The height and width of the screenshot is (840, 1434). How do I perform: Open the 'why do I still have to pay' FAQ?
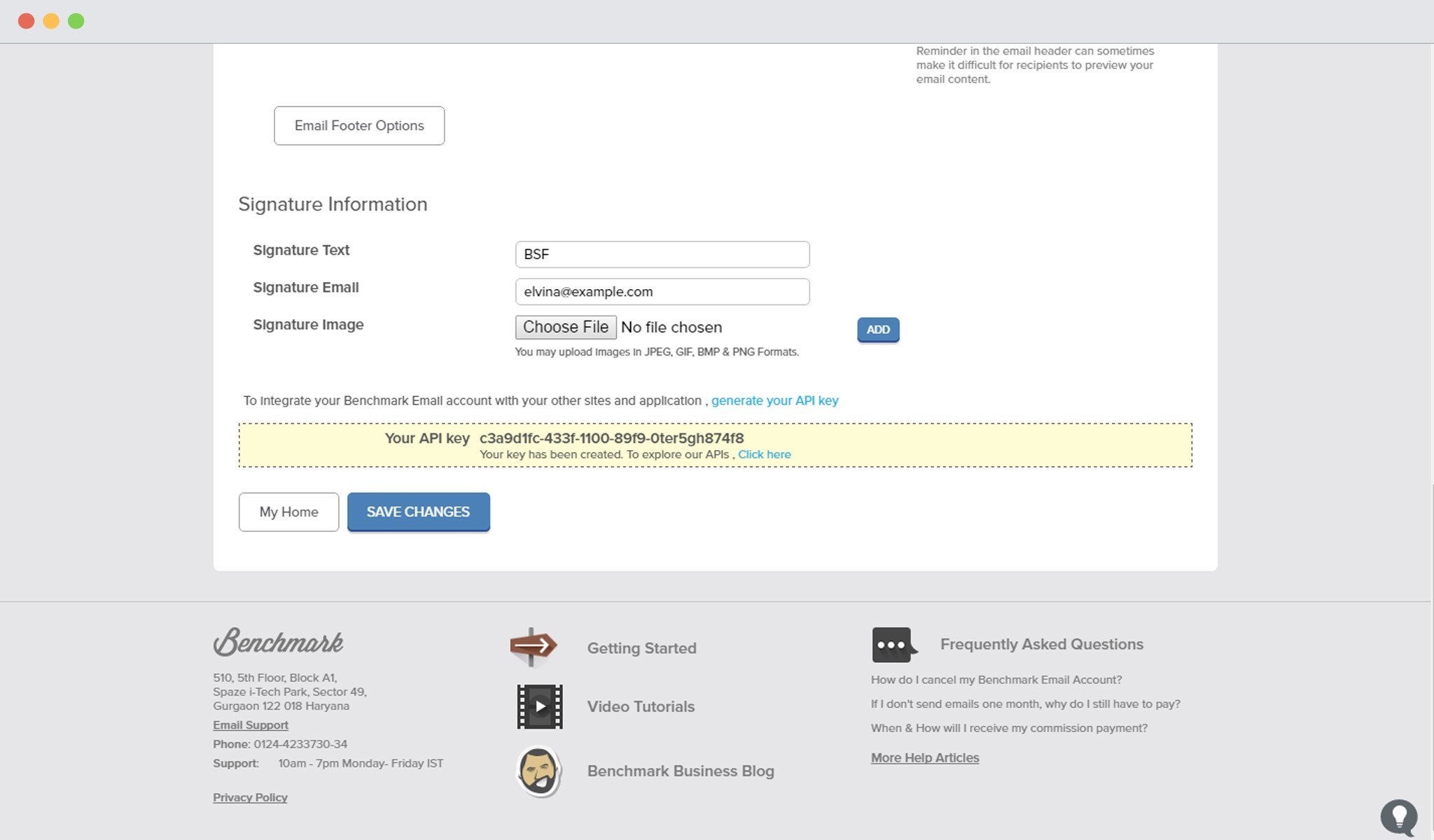[1025, 703]
